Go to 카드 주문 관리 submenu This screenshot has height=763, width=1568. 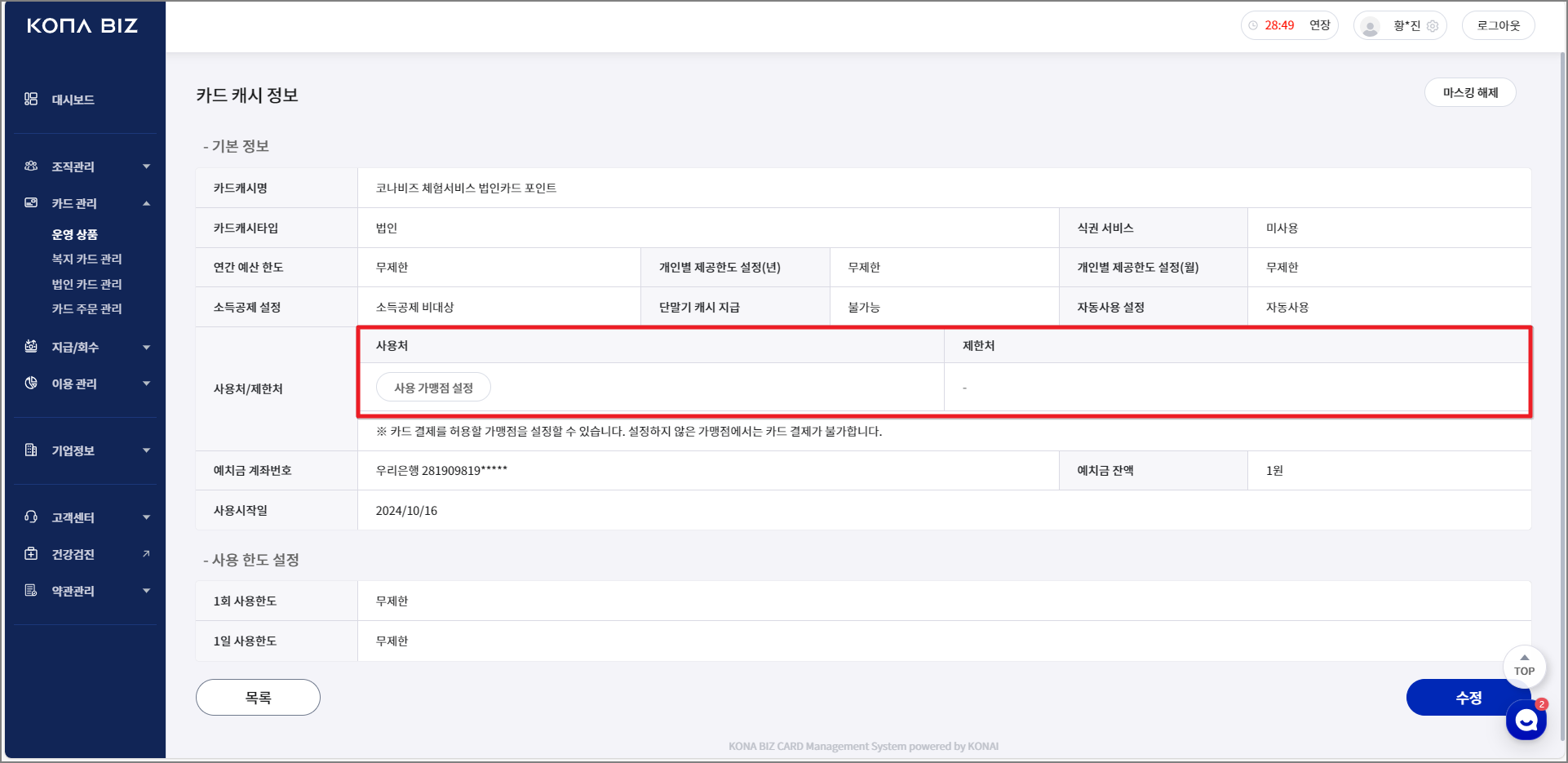click(x=86, y=309)
